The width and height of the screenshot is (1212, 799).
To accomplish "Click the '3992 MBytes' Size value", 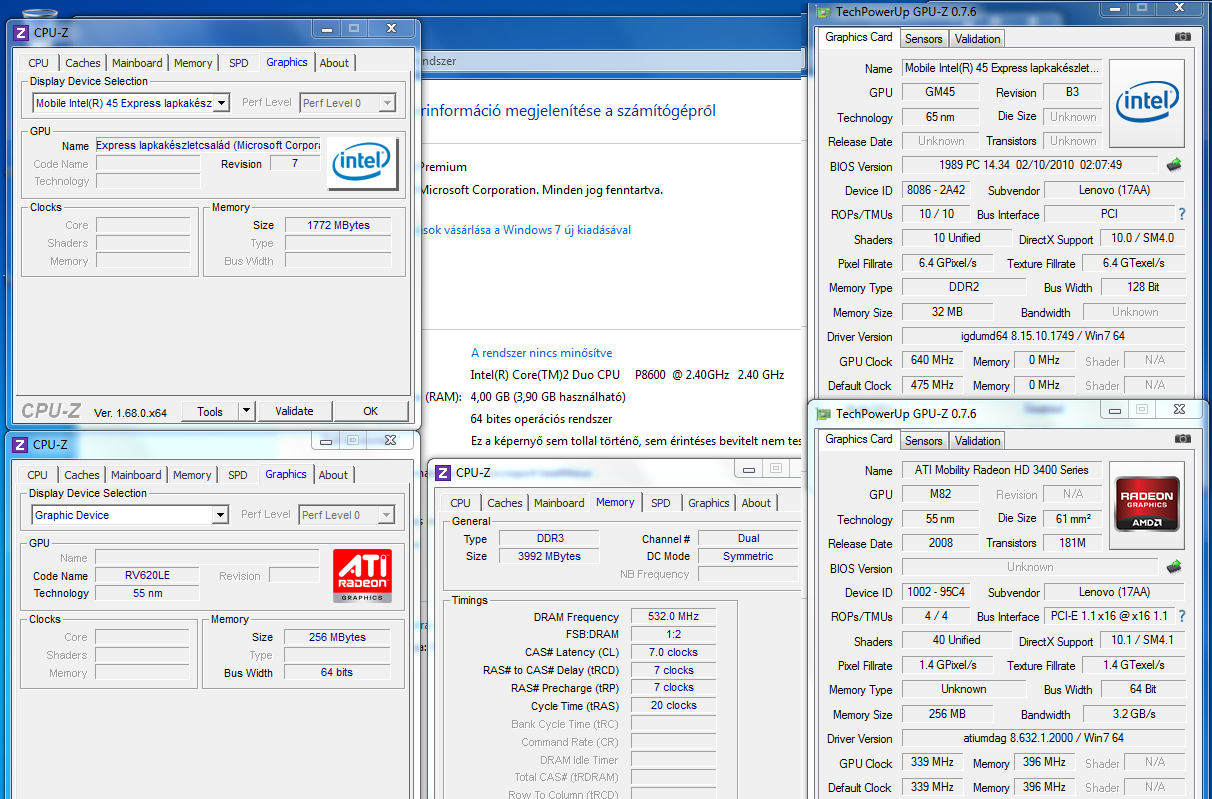I will click(547, 556).
